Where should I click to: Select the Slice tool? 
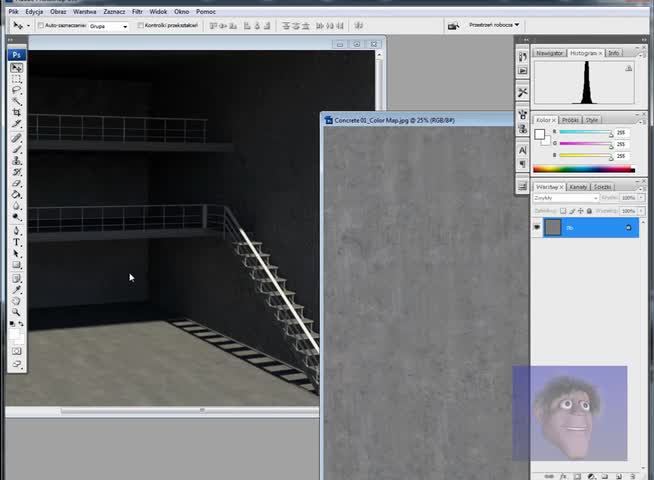click(x=17, y=124)
